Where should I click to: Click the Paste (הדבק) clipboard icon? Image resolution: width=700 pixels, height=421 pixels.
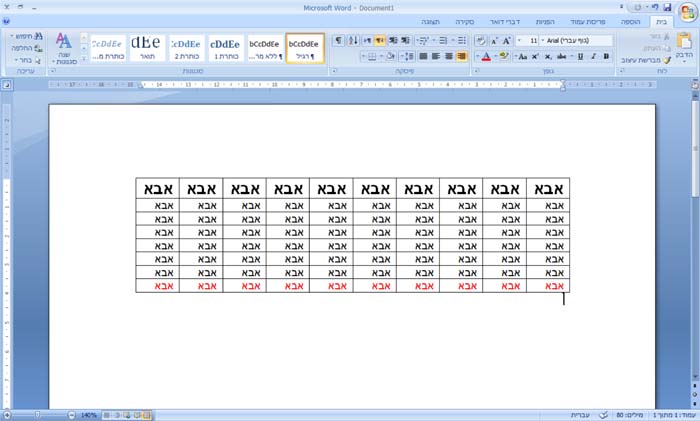click(x=684, y=41)
